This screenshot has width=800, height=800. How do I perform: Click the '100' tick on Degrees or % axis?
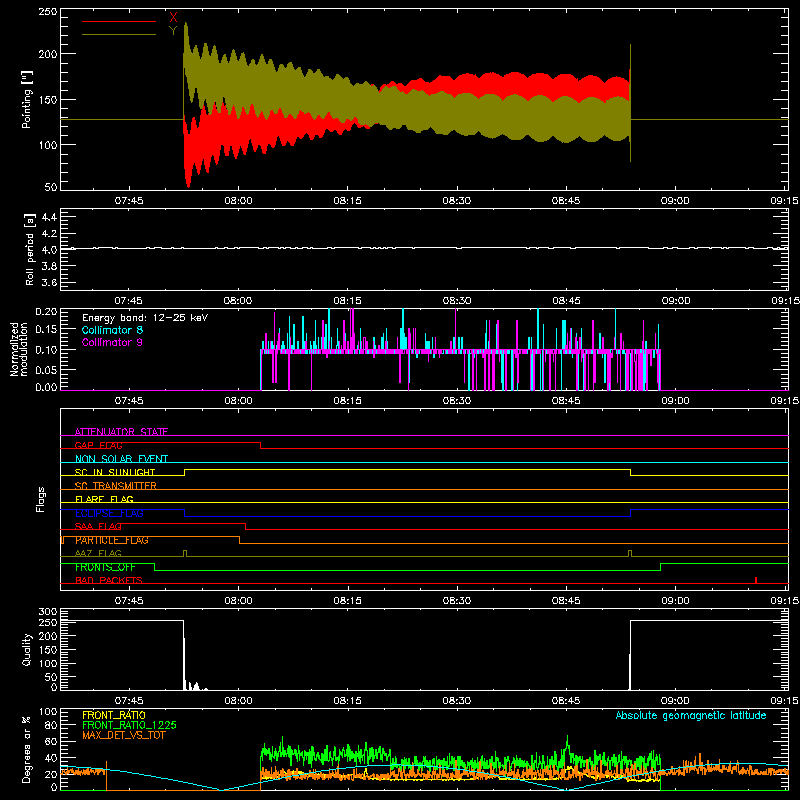click(48, 712)
